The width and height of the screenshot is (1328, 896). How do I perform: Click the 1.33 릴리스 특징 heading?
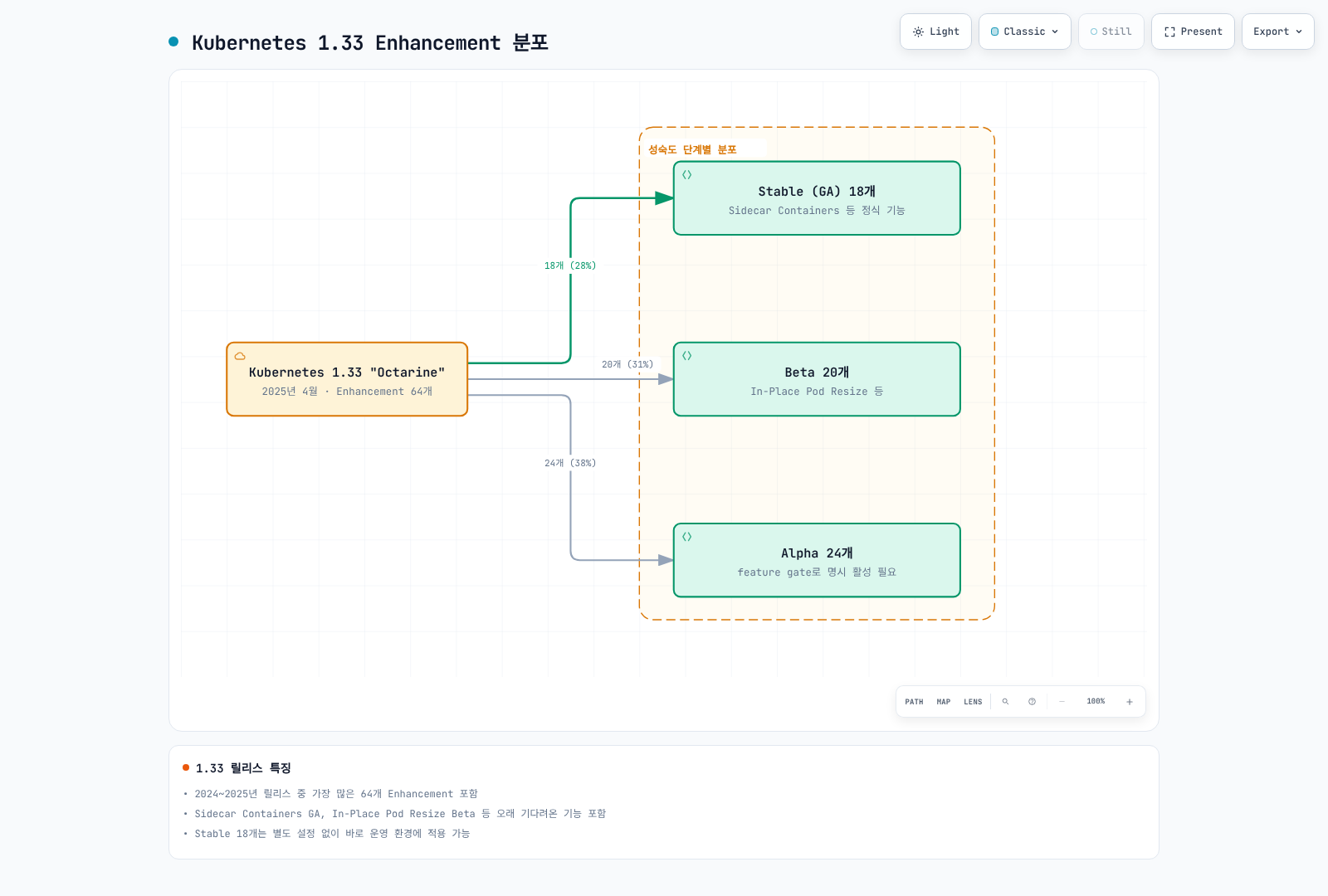click(243, 768)
